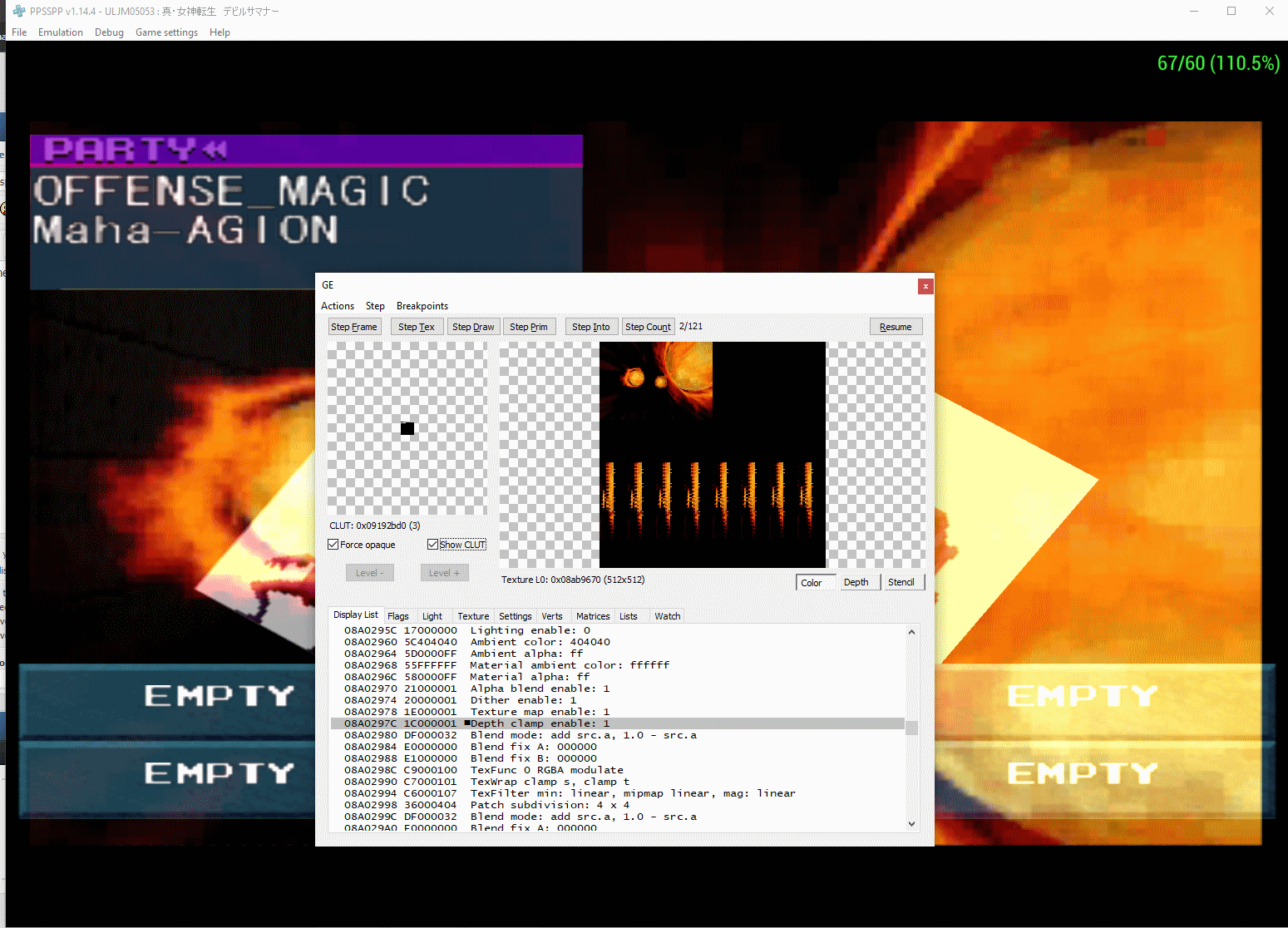Select the 'Lighting enable: 0' row
1288x928 pixels.
tap(617, 630)
